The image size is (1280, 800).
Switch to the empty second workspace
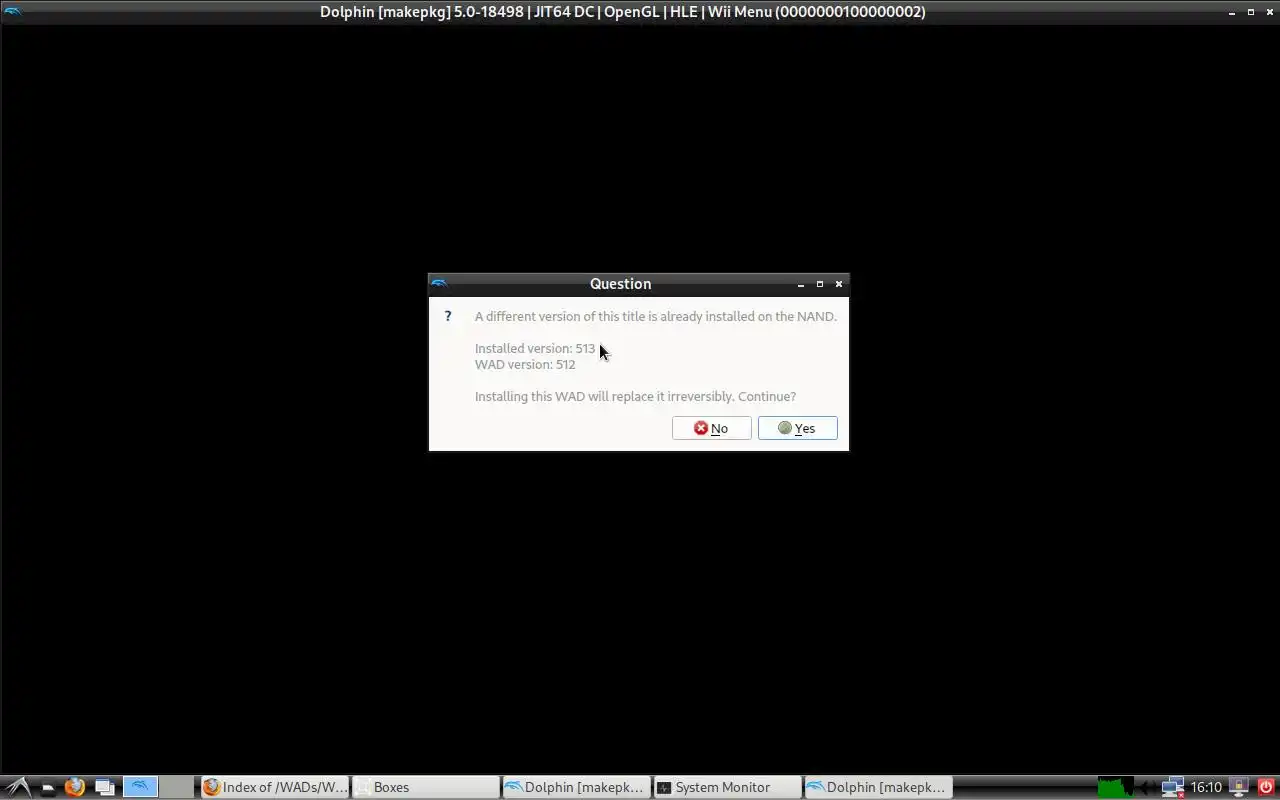tap(177, 787)
